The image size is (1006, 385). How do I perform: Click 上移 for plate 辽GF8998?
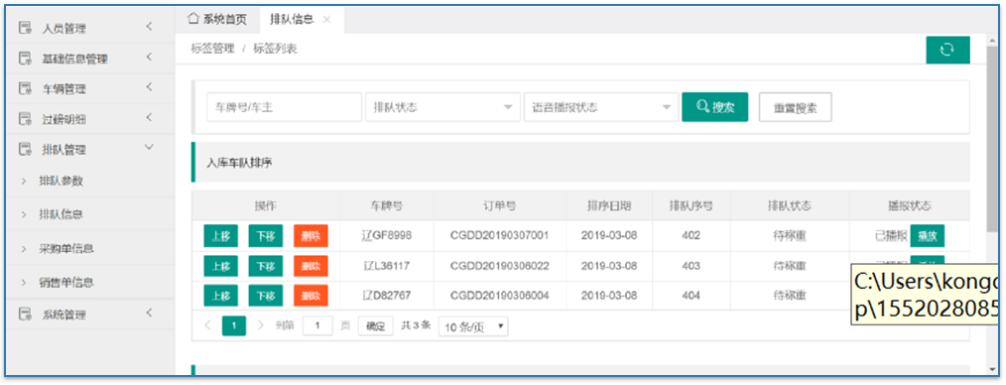(x=221, y=235)
